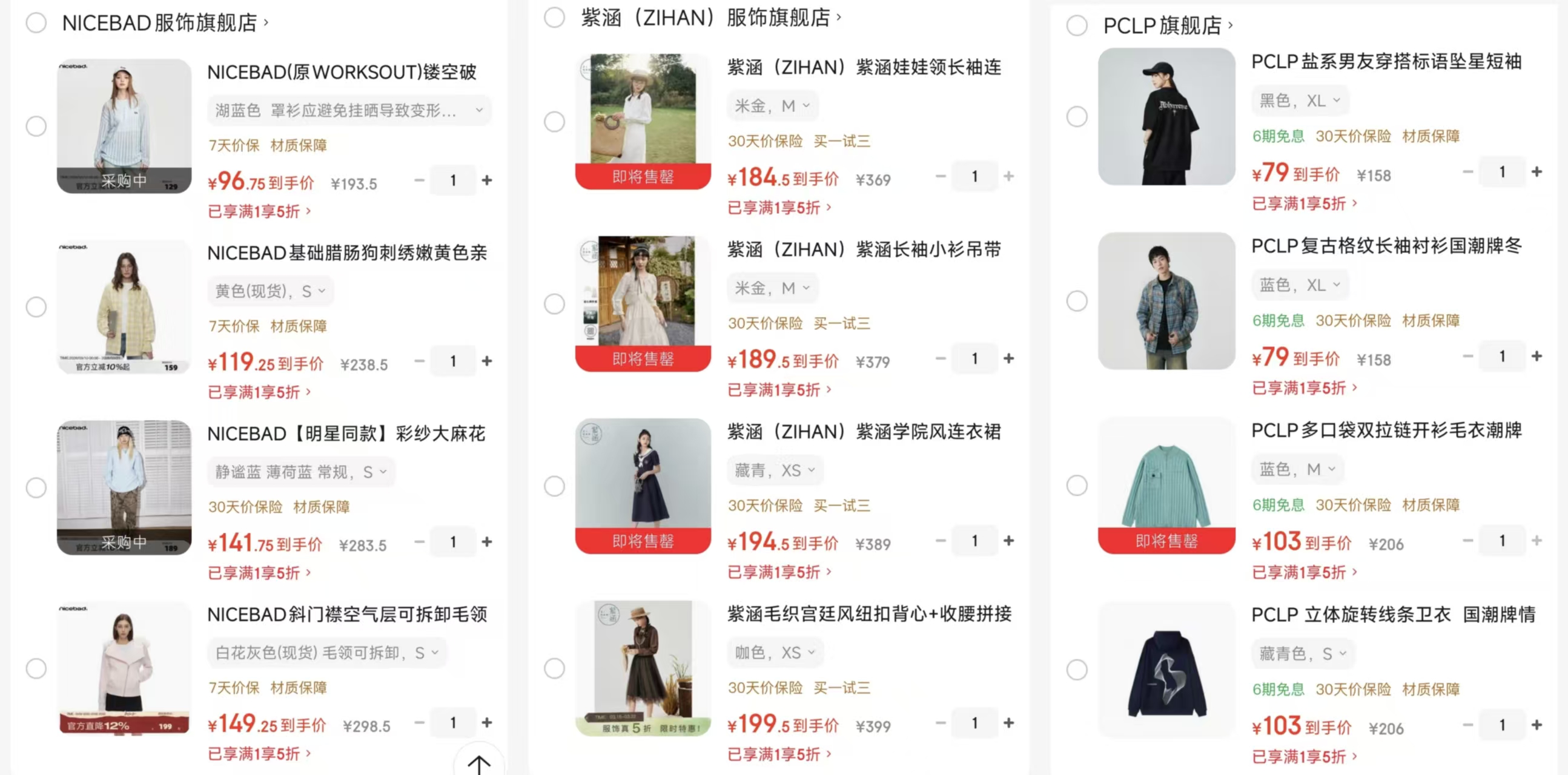
Task: Increase quantity of PCLP 盐系男友 short sleeve
Action: pyautogui.click(x=1537, y=172)
